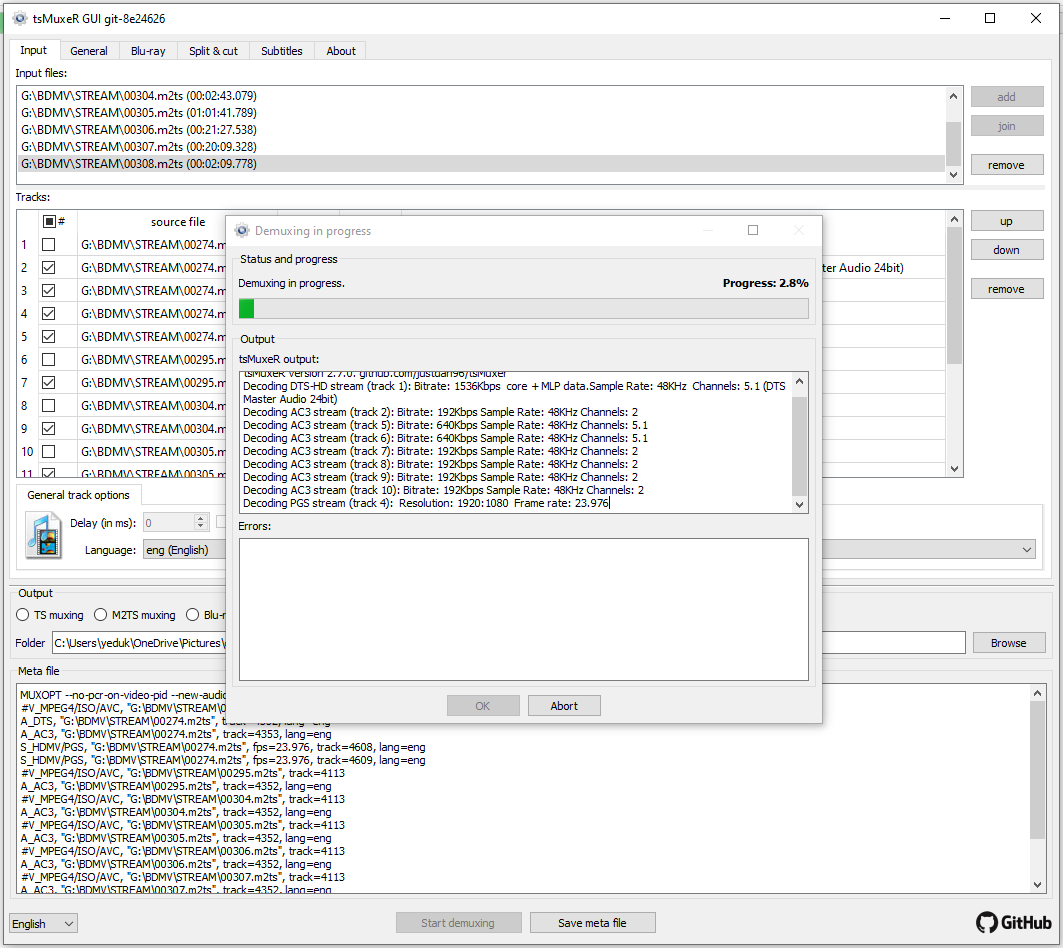Uncheck the track 9 checkbox
This screenshot has height=948, width=1063.
point(49,429)
